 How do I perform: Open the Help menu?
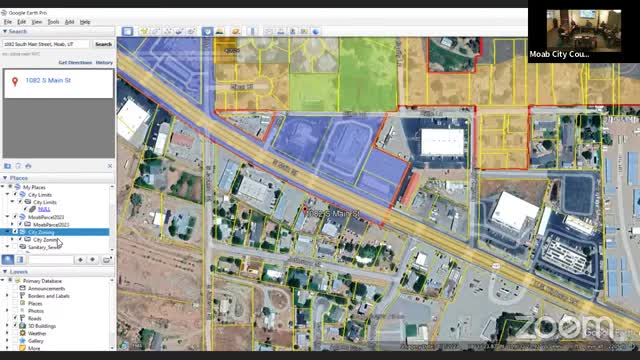point(85,22)
